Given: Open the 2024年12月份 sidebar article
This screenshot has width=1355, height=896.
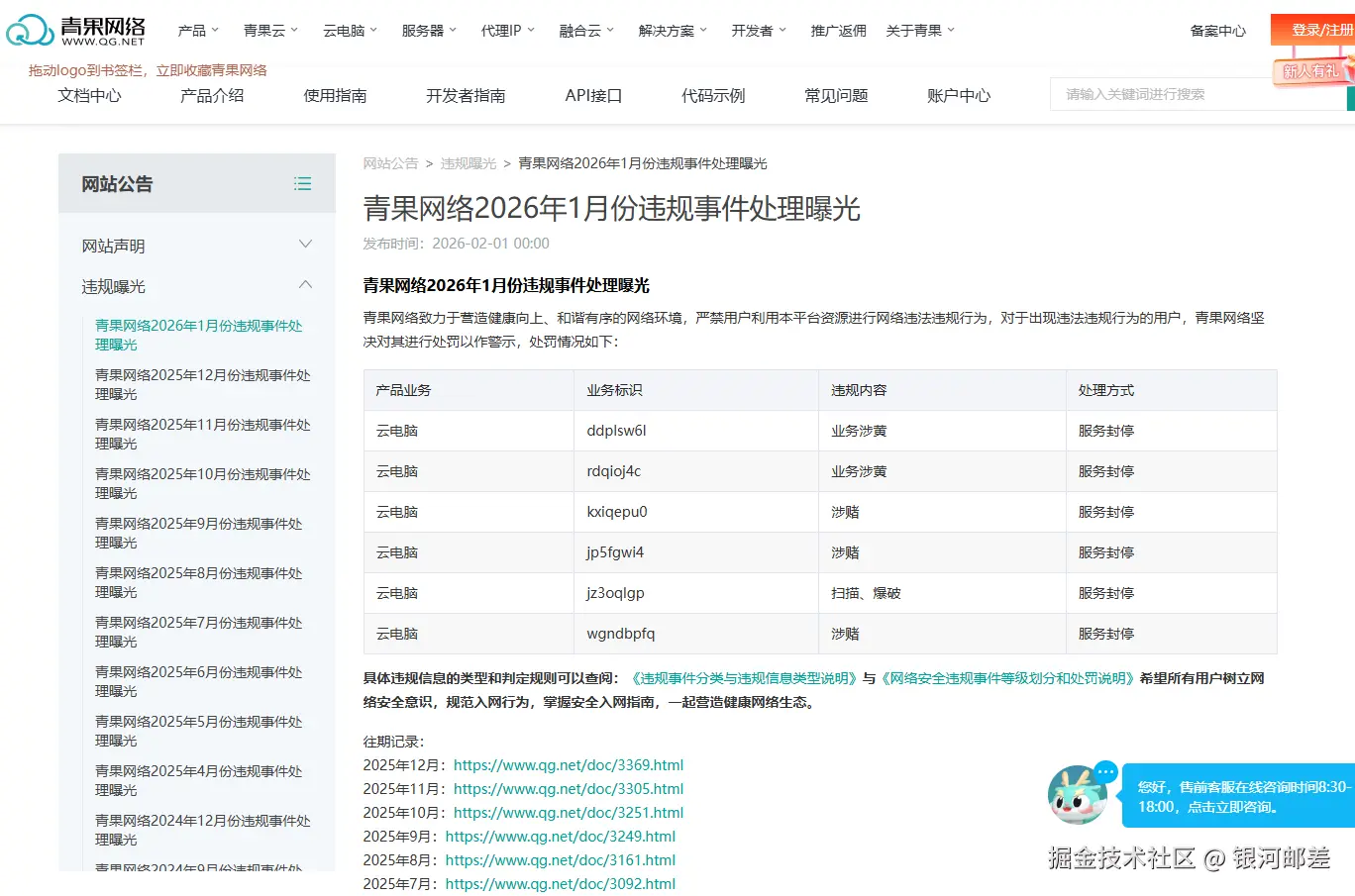Looking at the screenshot, I should [203, 830].
